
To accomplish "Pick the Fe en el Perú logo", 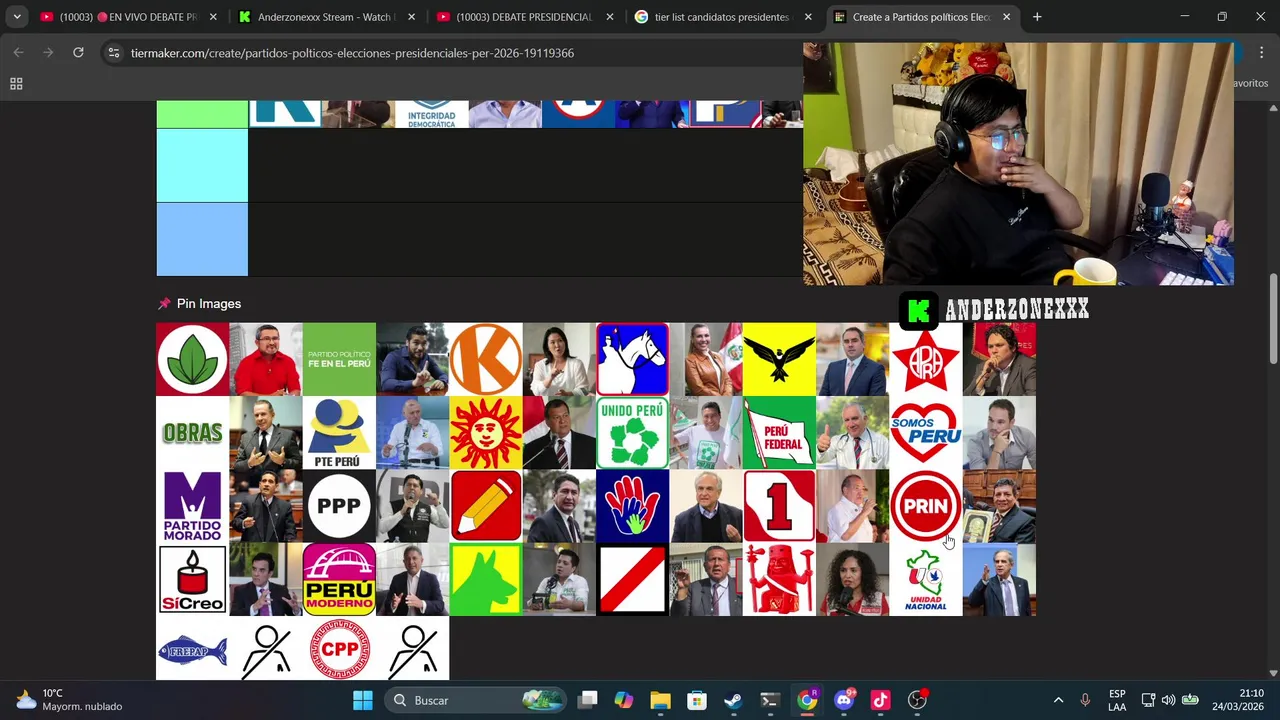I will tap(339, 359).
